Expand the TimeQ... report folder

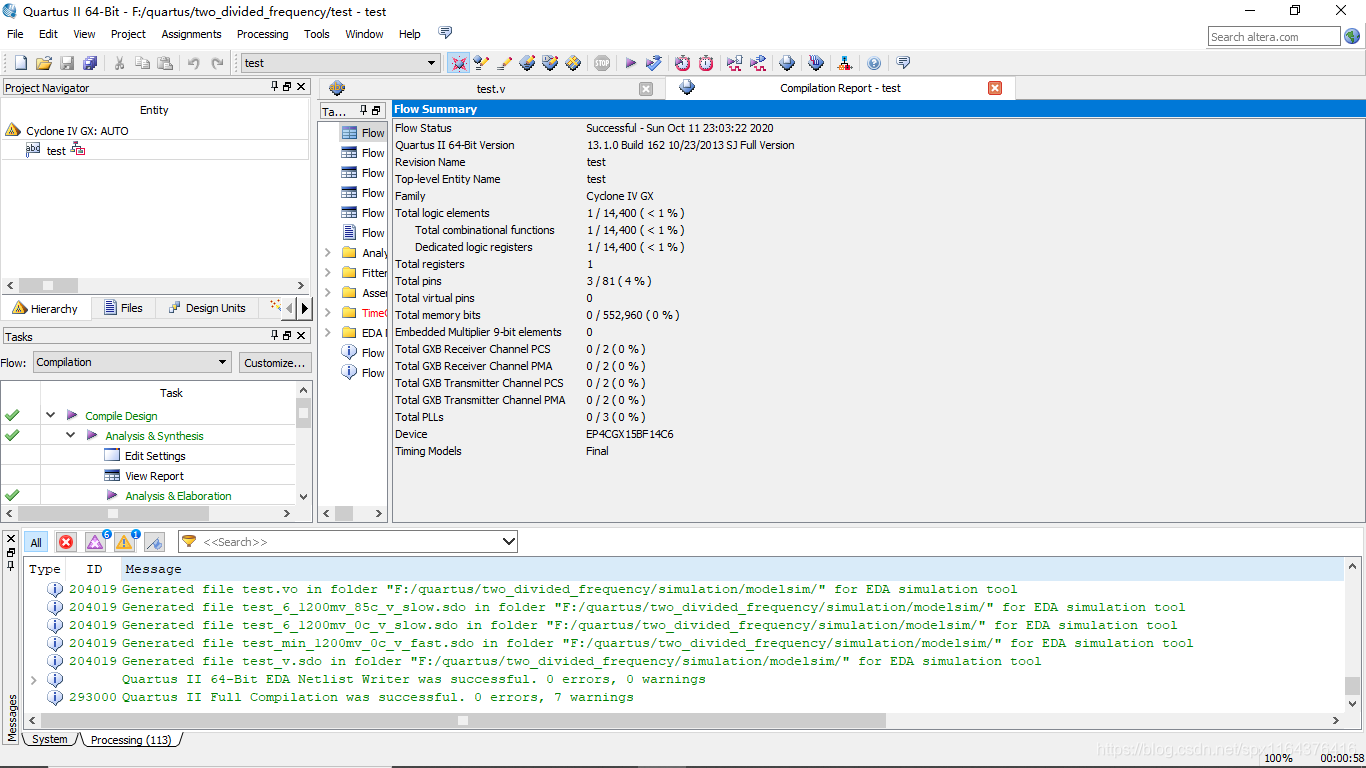click(x=327, y=313)
